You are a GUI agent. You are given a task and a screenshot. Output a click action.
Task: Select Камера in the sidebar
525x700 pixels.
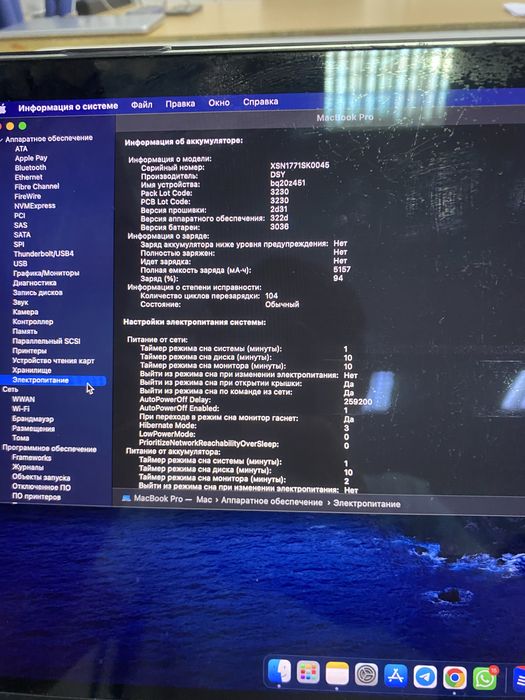pyautogui.click(x=25, y=312)
